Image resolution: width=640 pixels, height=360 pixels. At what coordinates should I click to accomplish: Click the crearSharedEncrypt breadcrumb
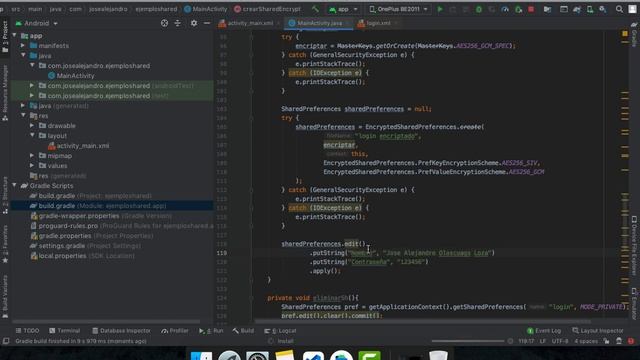click(x=267, y=9)
